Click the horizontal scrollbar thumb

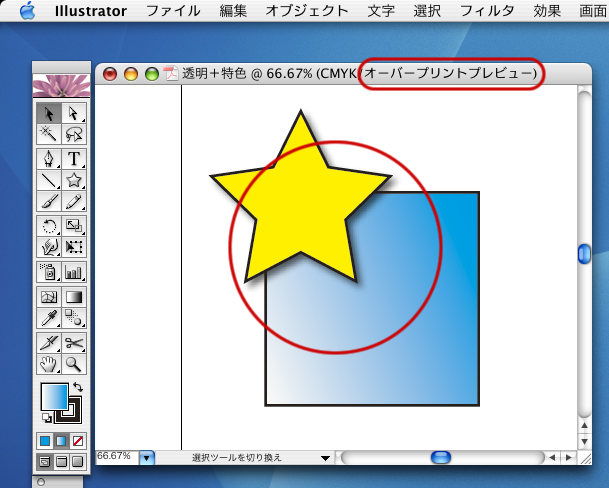[441, 457]
